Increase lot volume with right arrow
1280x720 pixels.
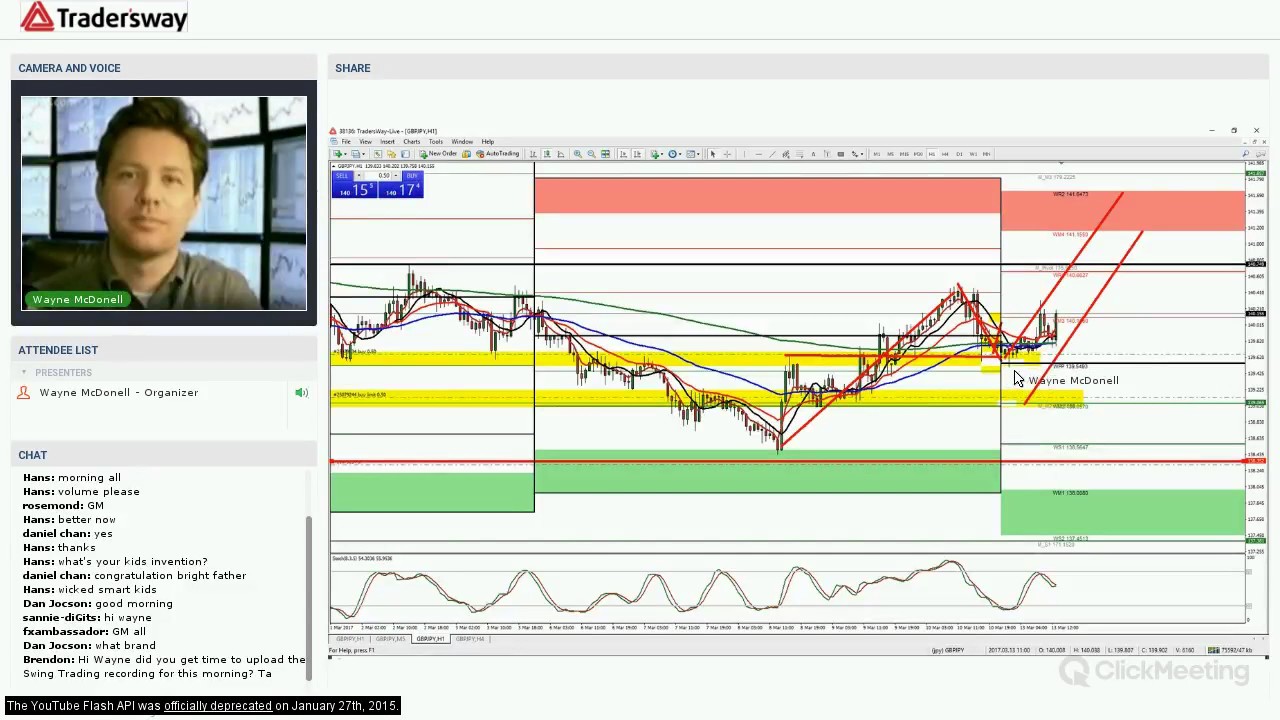click(x=396, y=176)
